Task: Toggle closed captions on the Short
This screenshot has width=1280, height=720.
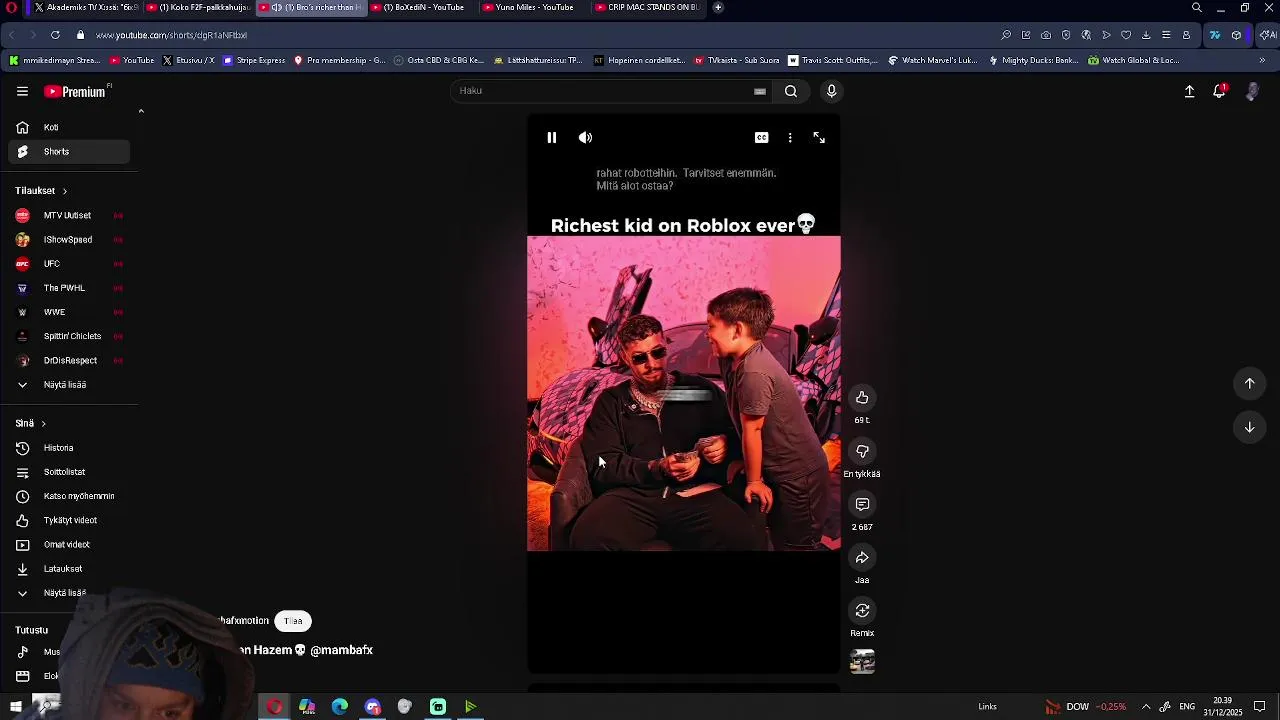Action: pyautogui.click(x=761, y=138)
